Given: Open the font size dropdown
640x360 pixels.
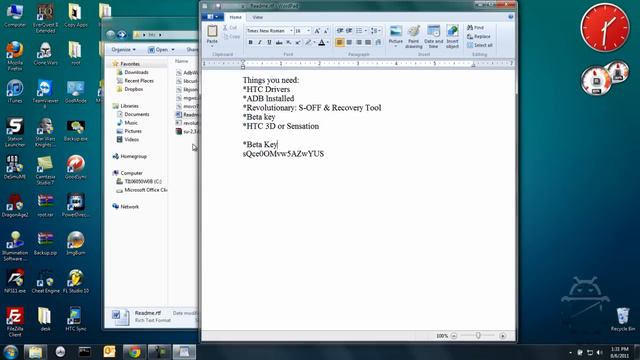Looking at the screenshot, I should [309, 31].
